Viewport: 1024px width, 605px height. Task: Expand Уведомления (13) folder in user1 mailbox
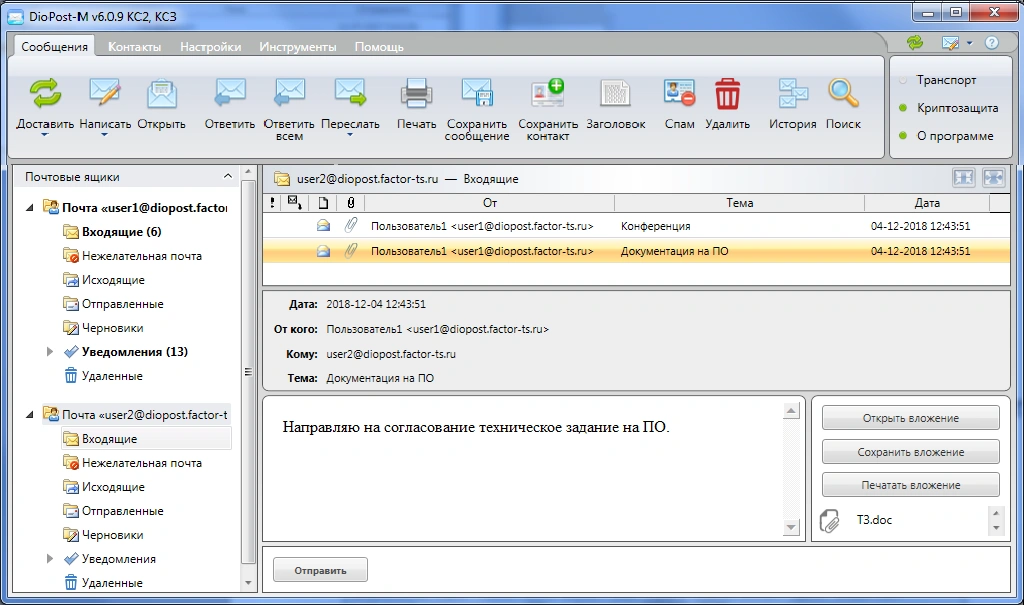click(50, 352)
